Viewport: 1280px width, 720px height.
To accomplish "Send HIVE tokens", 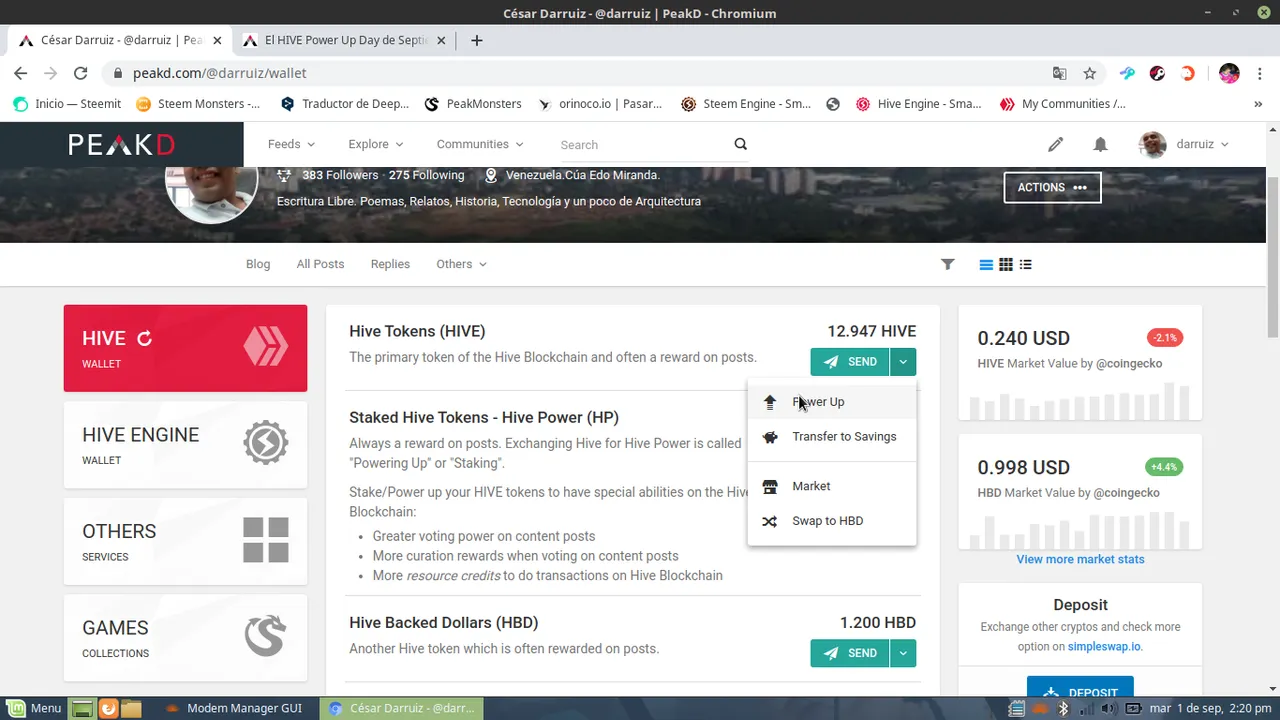I will (x=850, y=362).
